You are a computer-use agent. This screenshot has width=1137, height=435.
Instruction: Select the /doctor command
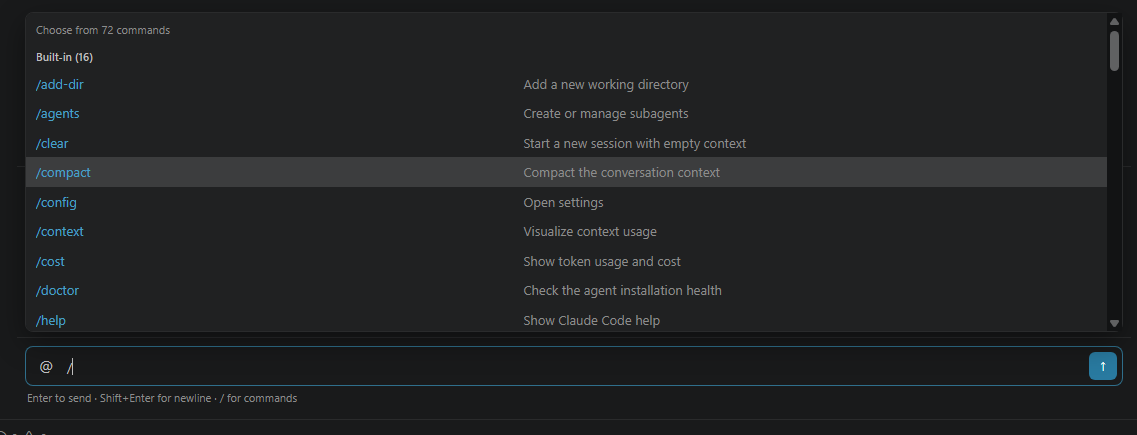566,290
